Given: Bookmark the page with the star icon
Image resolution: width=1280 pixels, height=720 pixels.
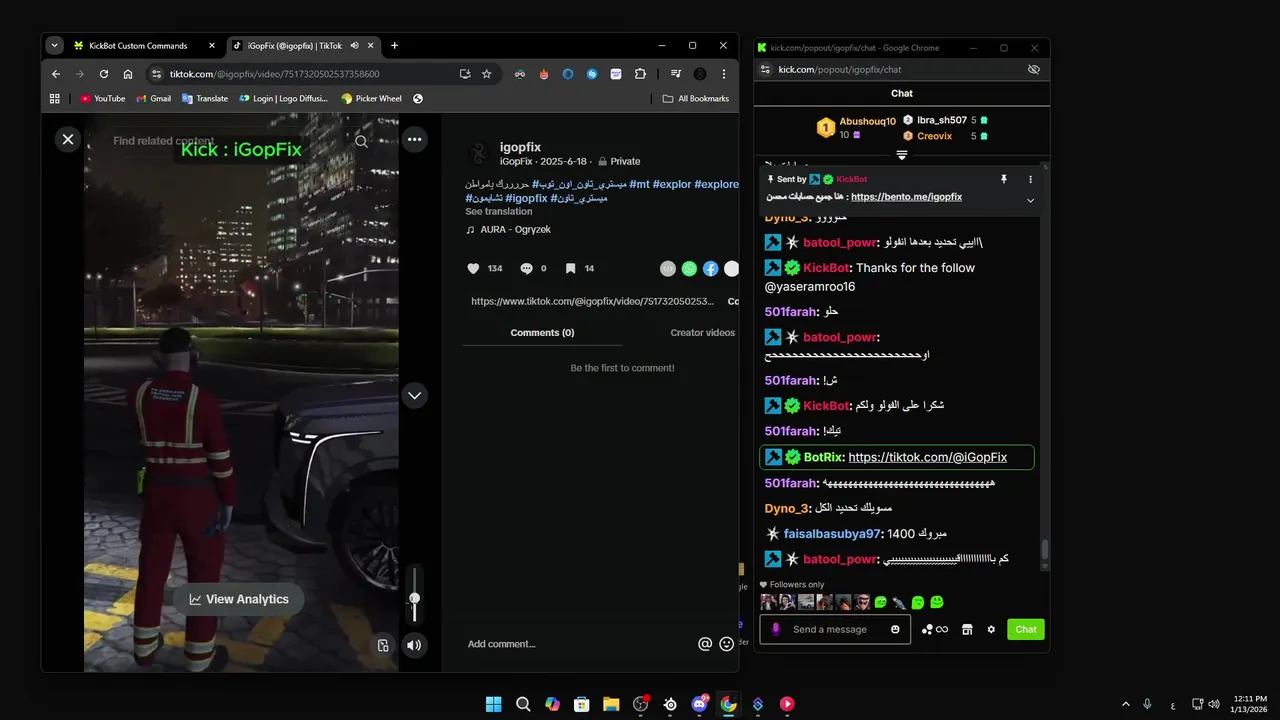Looking at the screenshot, I should [x=487, y=74].
